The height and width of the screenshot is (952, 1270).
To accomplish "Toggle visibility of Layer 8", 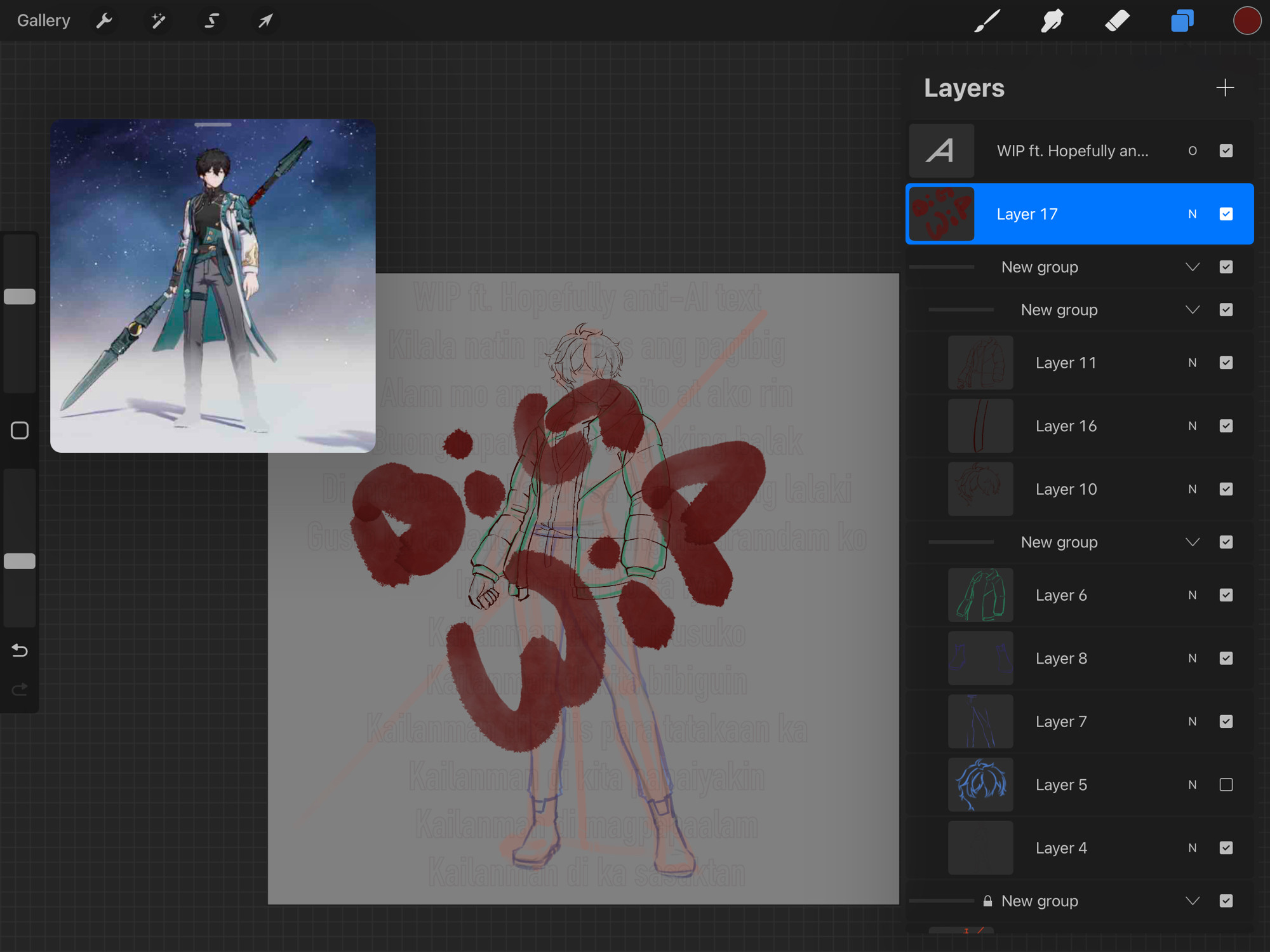I will click(x=1226, y=659).
